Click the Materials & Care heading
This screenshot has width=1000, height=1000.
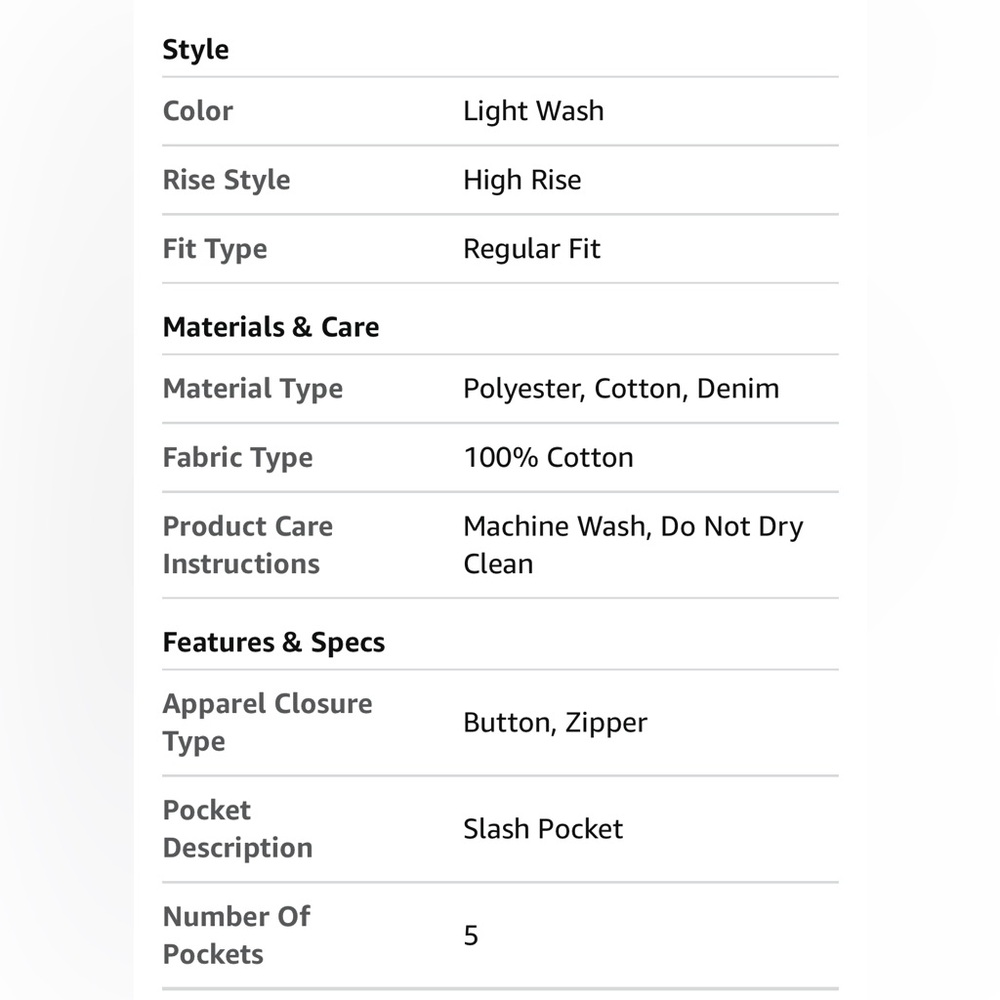(x=271, y=327)
